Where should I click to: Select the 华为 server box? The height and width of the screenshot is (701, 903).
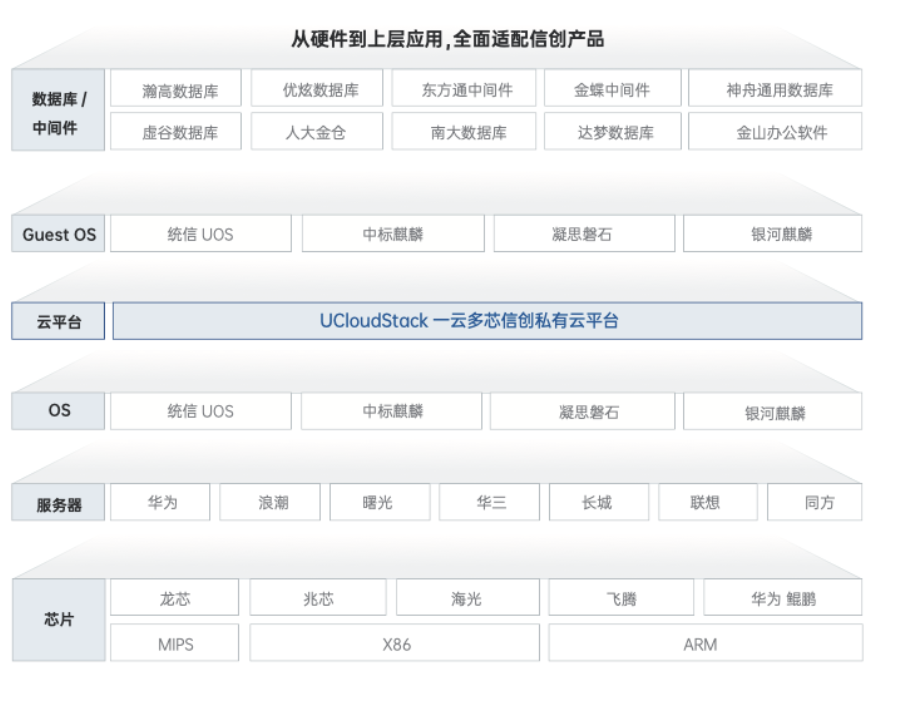coord(161,503)
